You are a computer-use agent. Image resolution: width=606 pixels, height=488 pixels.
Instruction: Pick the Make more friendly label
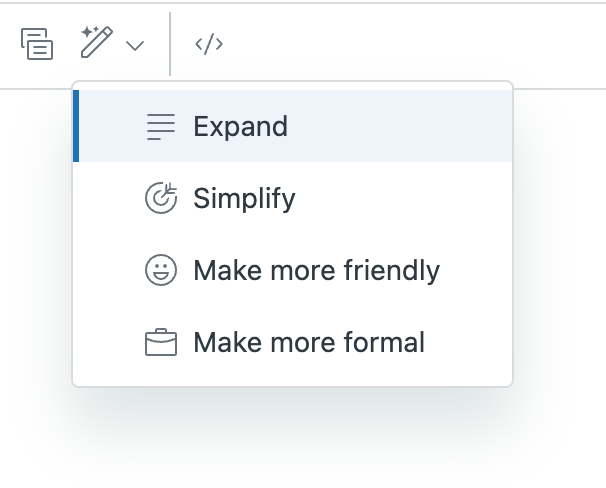pyautogui.click(x=316, y=270)
